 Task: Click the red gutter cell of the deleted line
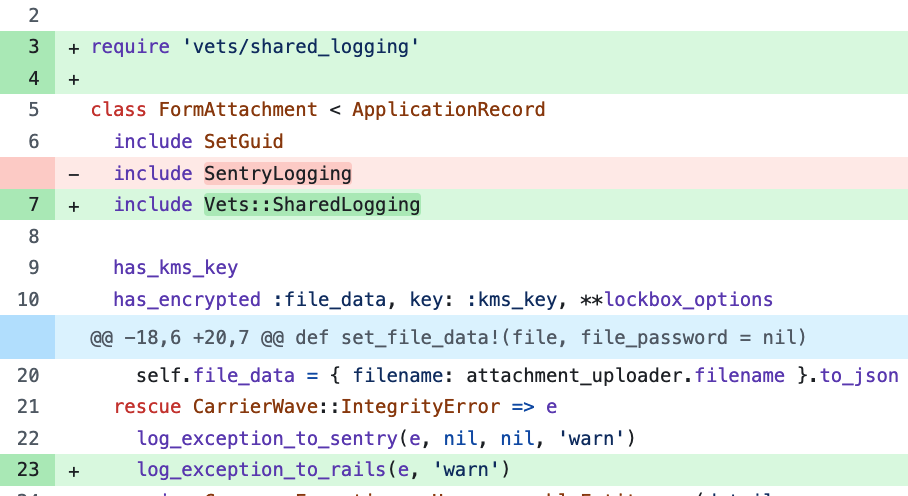coord(28,173)
